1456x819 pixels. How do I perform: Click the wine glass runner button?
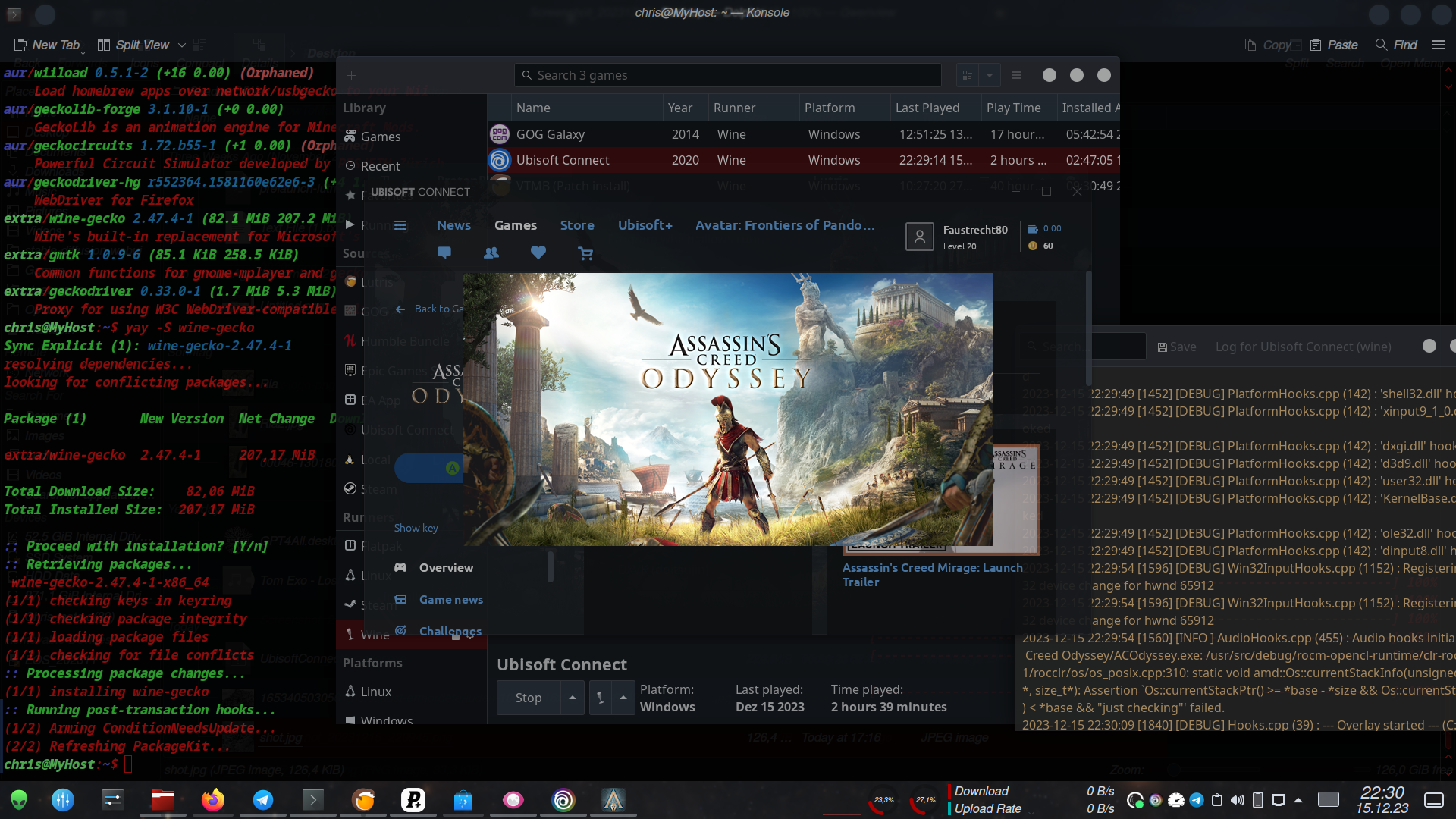pyautogui.click(x=600, y=698)
